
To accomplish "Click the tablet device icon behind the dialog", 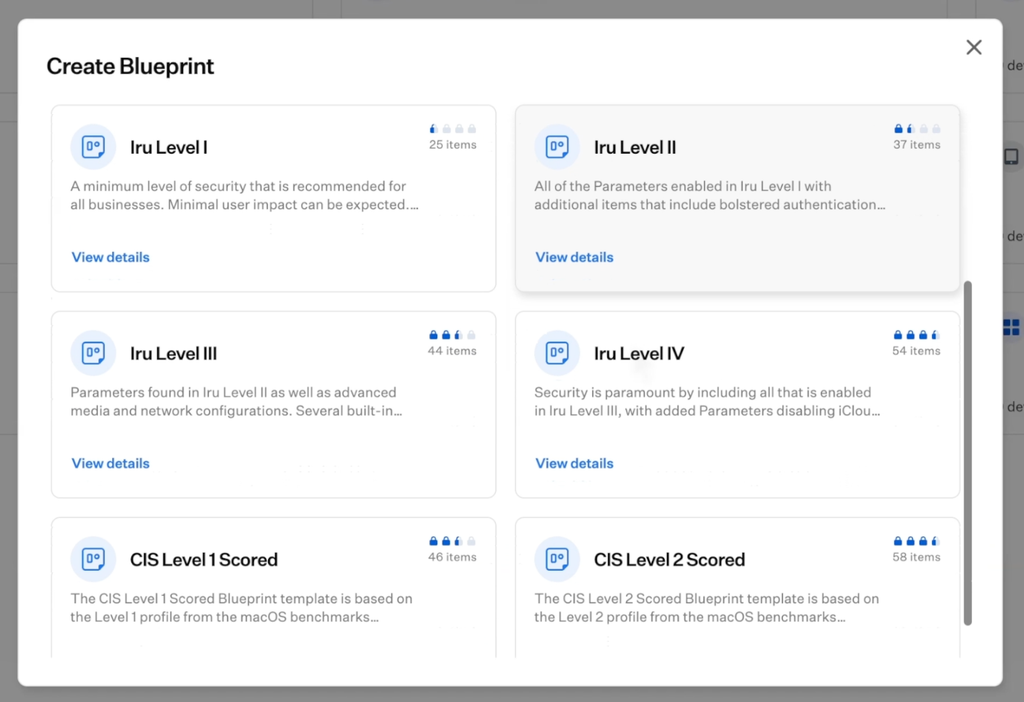I will [1011, 157].
